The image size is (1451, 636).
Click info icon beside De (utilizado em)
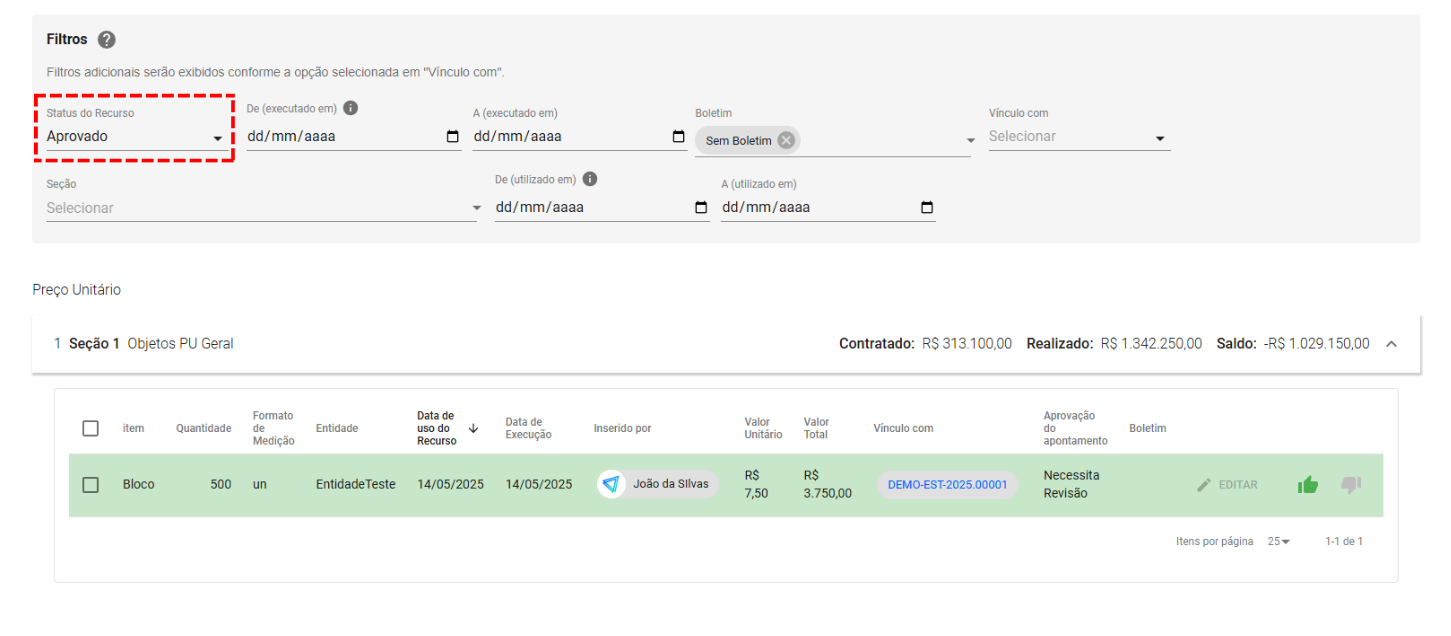pyautogui.click(x=590, y=179)
